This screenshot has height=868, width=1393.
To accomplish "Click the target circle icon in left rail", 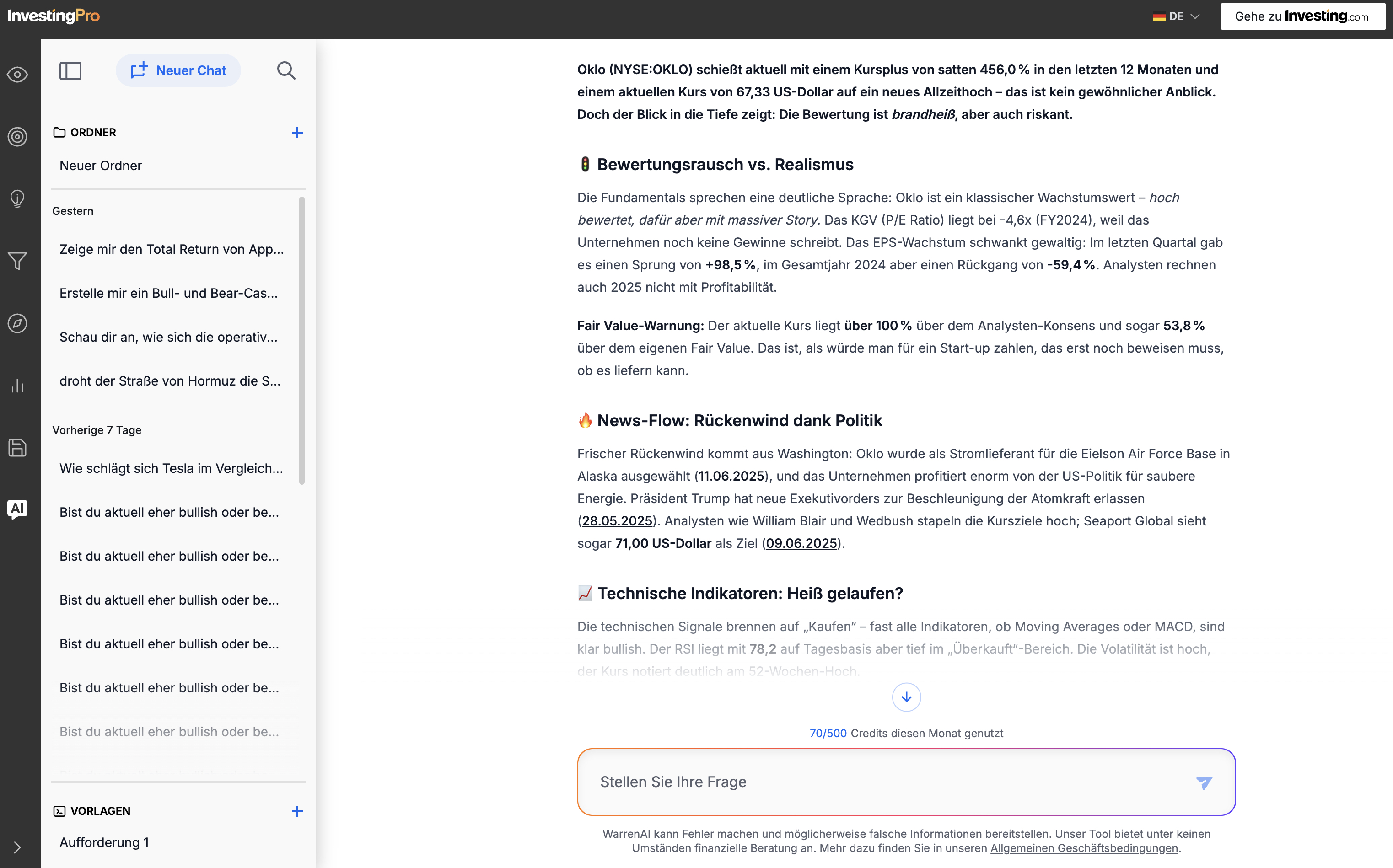I will tap(17, 137).
